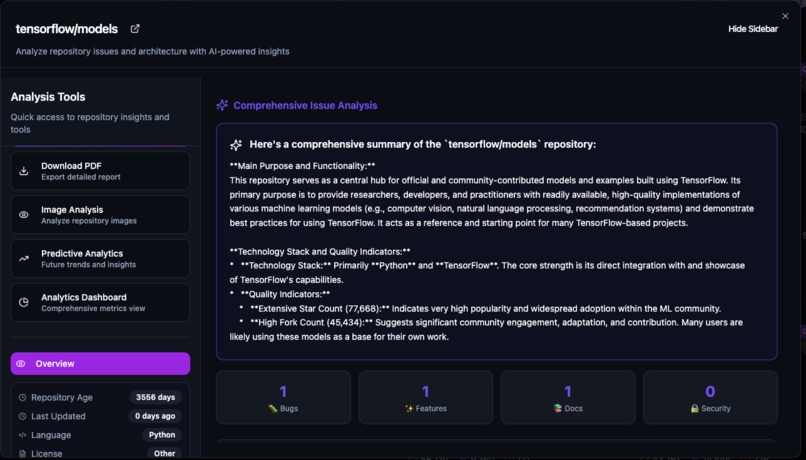Close the analysis dialog
Screen dimensions: 806x460
[785, 16]
